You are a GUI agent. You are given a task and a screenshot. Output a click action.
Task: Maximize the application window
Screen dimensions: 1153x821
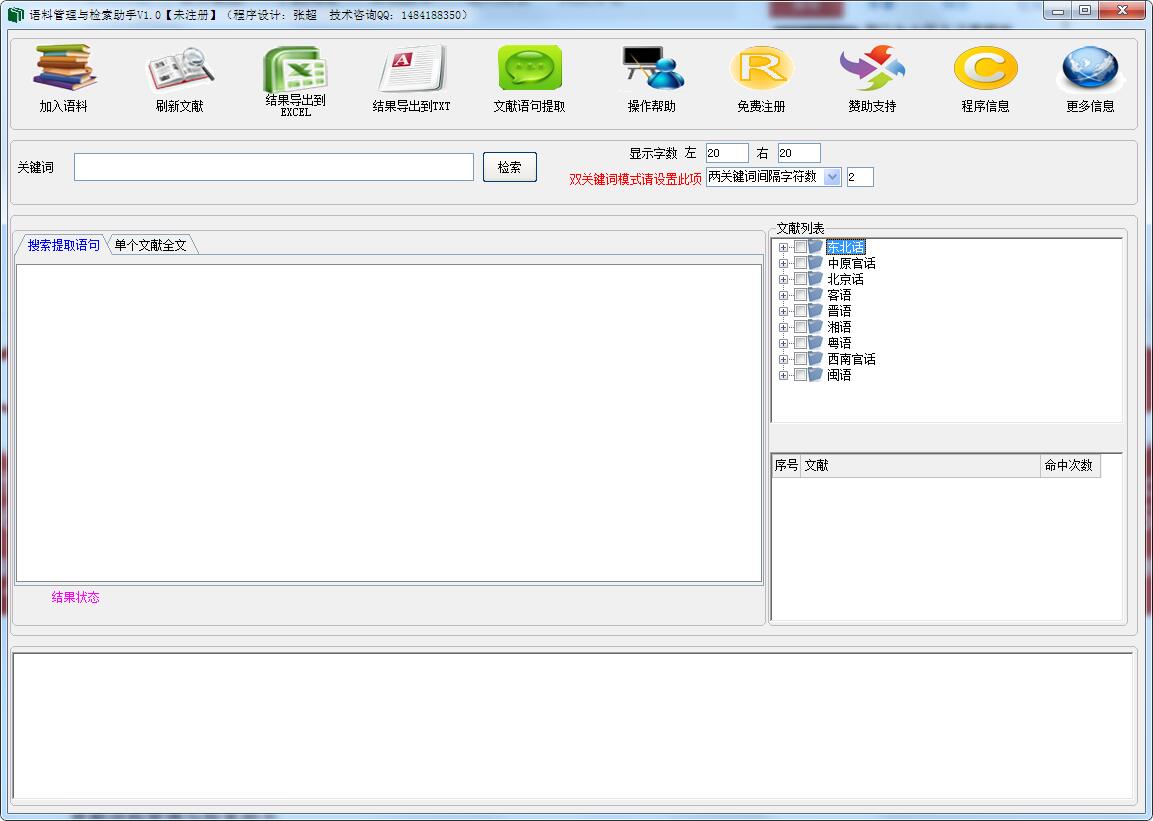coord(1085,10)
